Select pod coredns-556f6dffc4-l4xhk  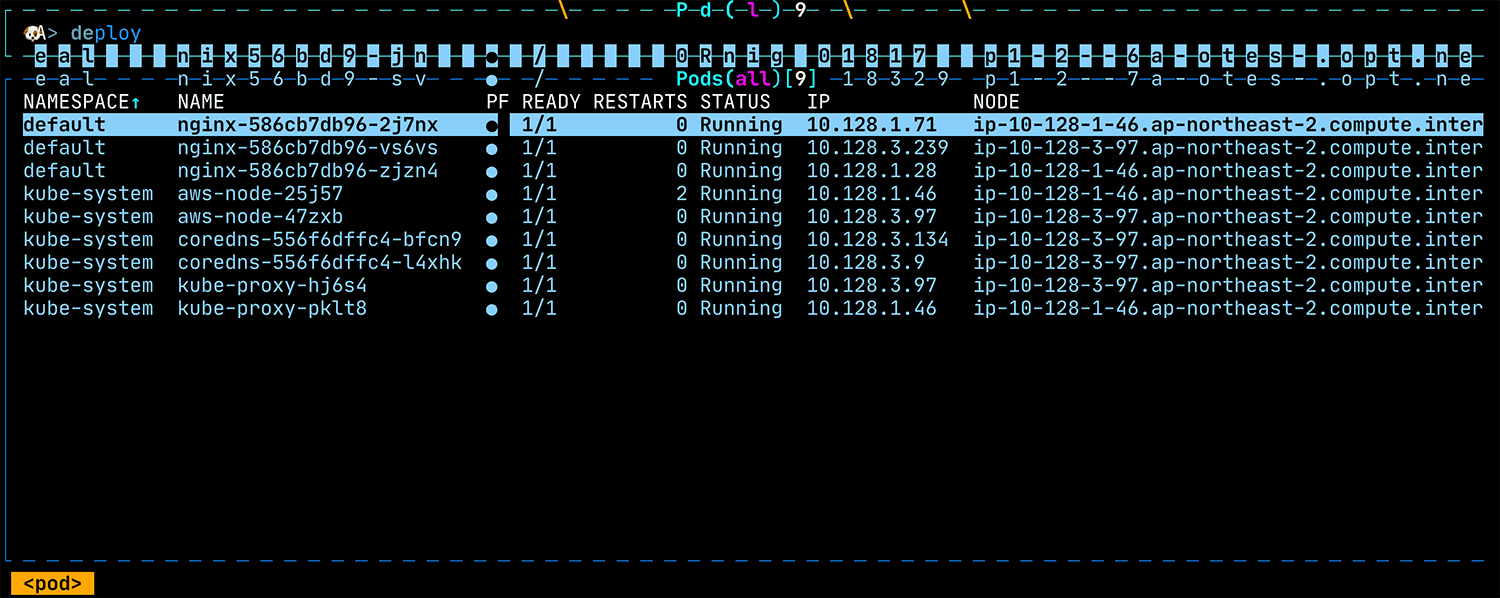tap(319, 263)
